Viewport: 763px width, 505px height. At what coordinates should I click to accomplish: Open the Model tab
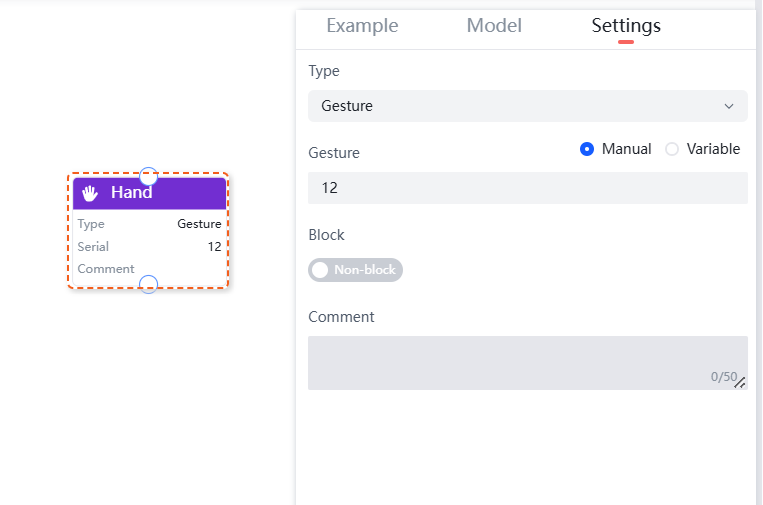click(x=494, y=26)
